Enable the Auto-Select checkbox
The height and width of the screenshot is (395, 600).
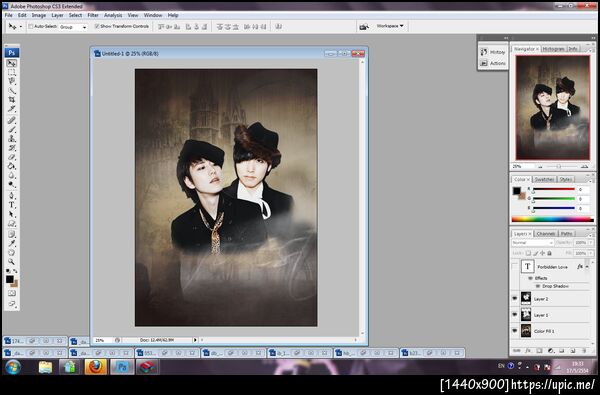pyautogui.click(x=31, y=26)
